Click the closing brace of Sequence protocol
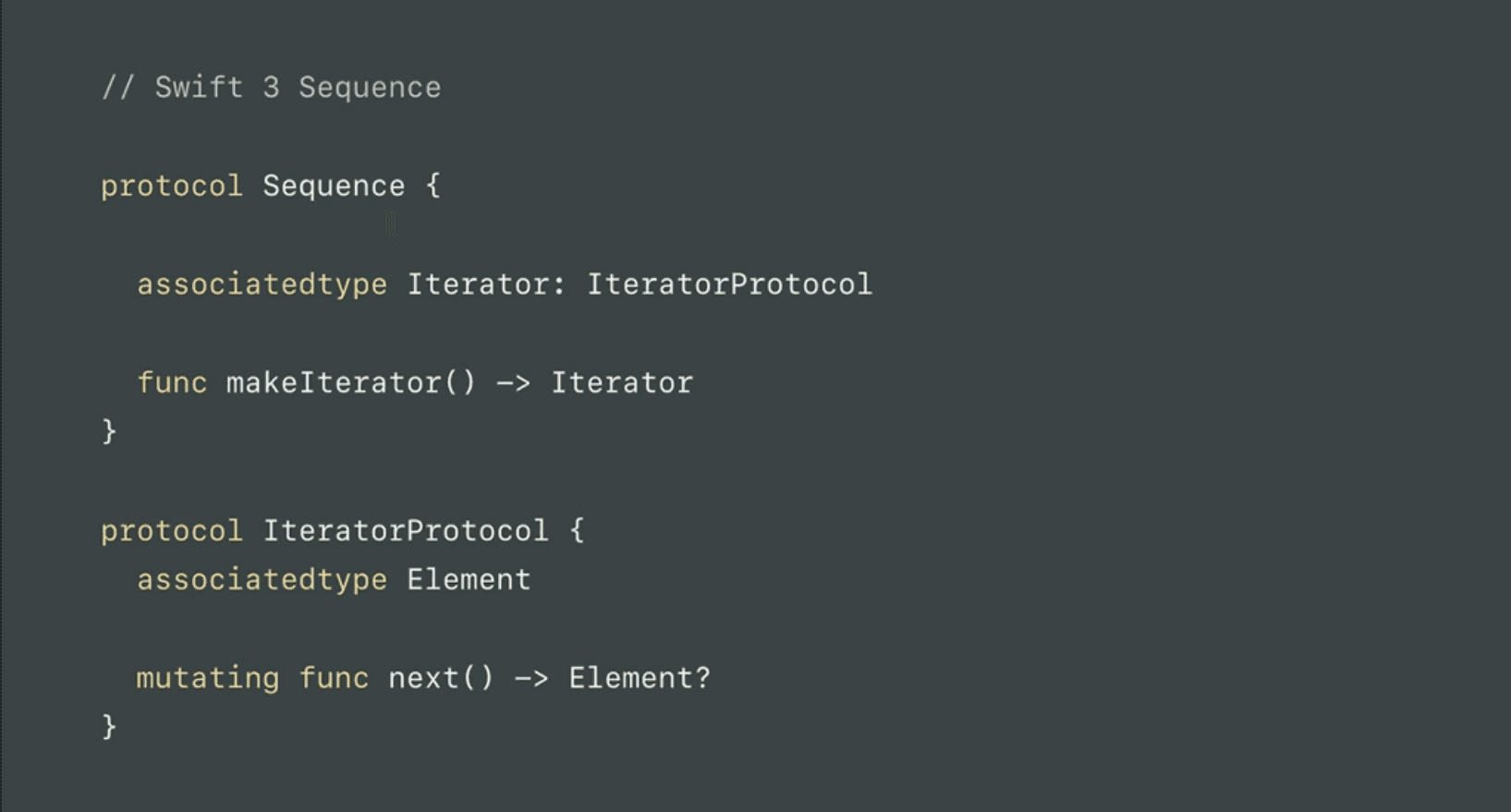1511x812 pixels. (x=109, y=431)
